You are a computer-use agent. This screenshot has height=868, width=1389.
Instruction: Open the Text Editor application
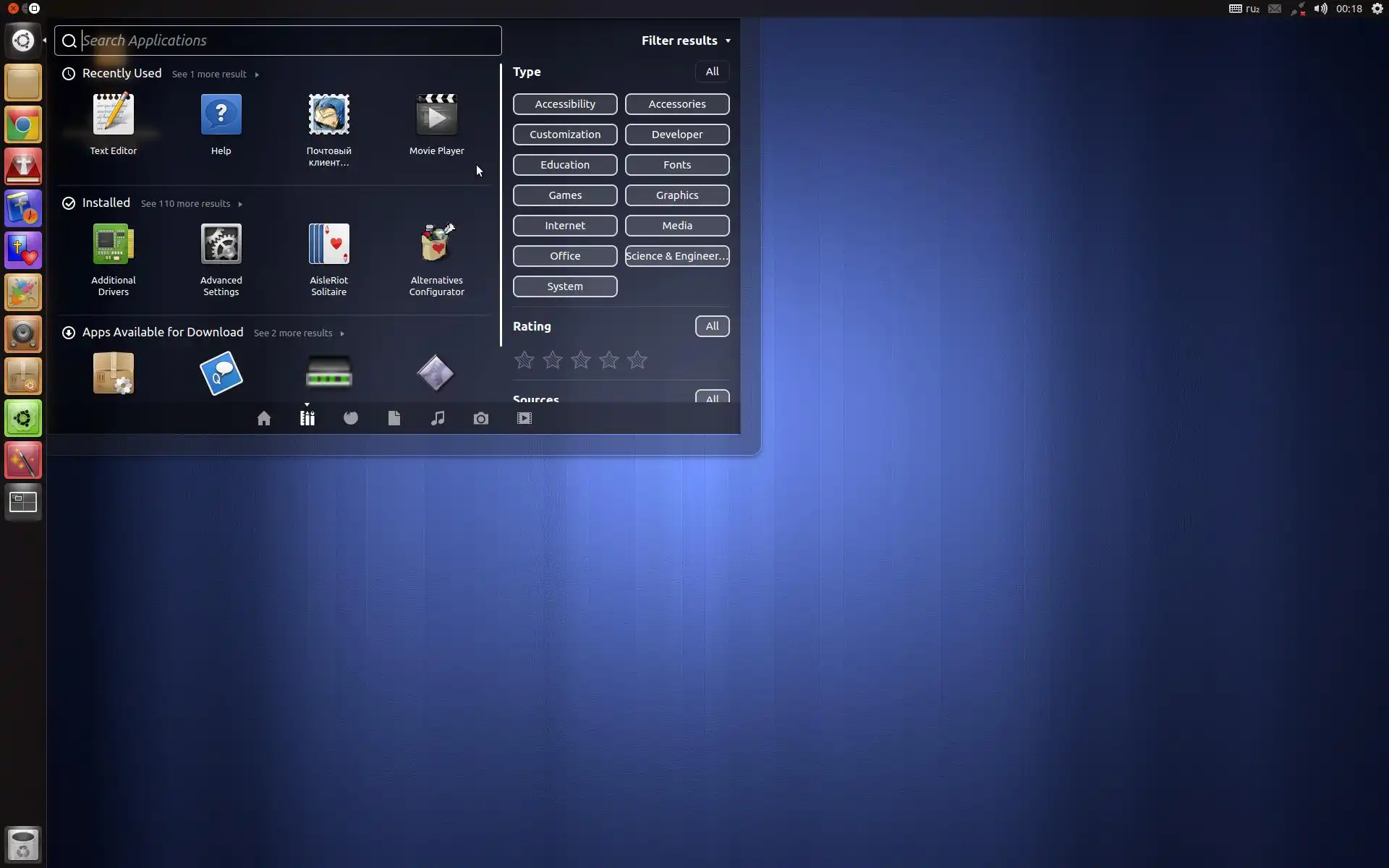point(113,116)
